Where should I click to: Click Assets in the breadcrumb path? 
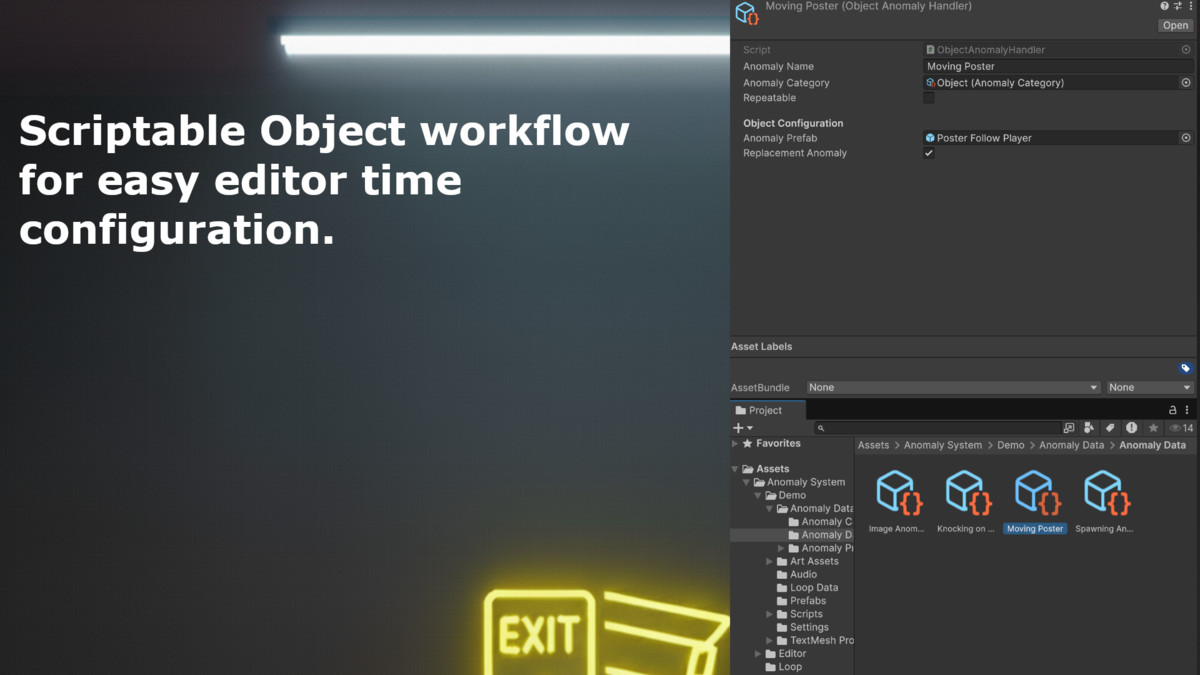click(x=873, y=445)
